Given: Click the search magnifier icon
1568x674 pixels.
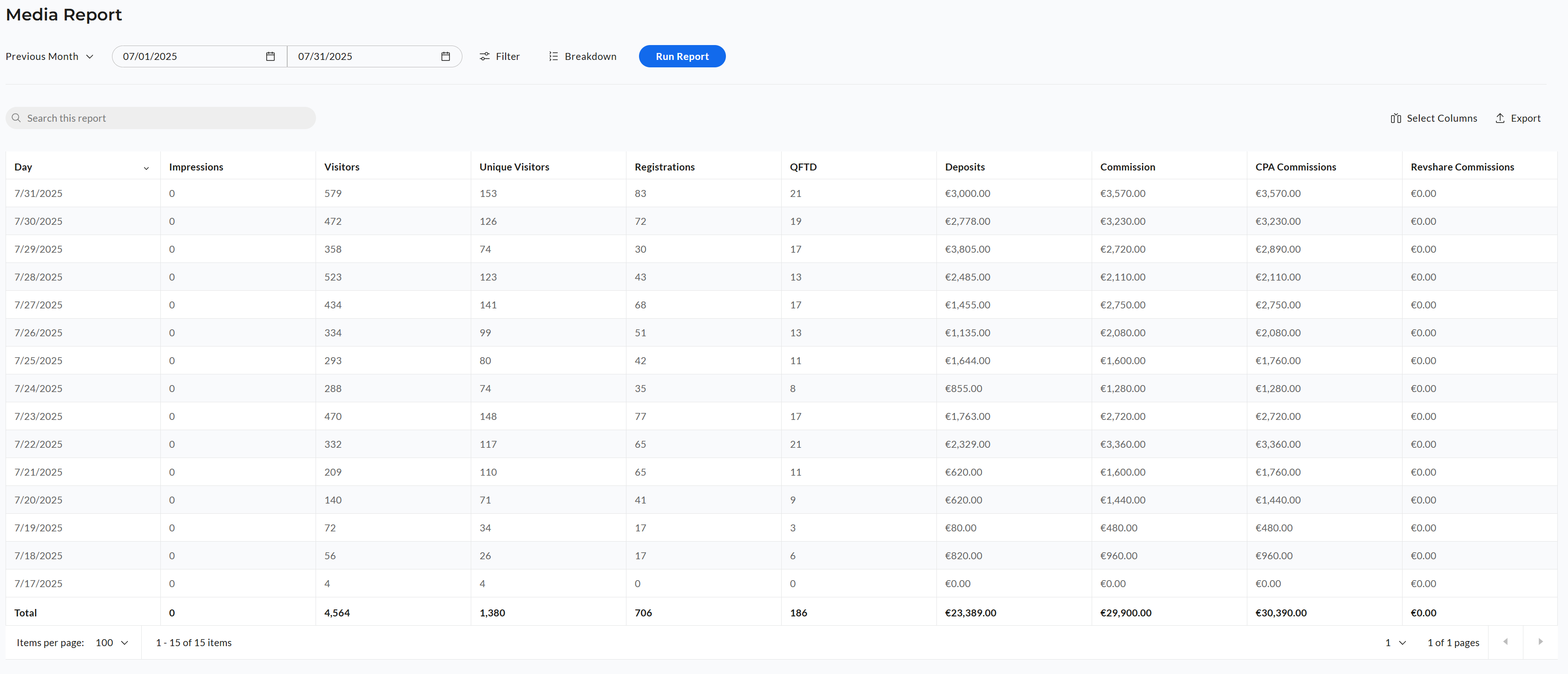Looking at the screenshot, I should pyautogui.click(x=16, y=118).
